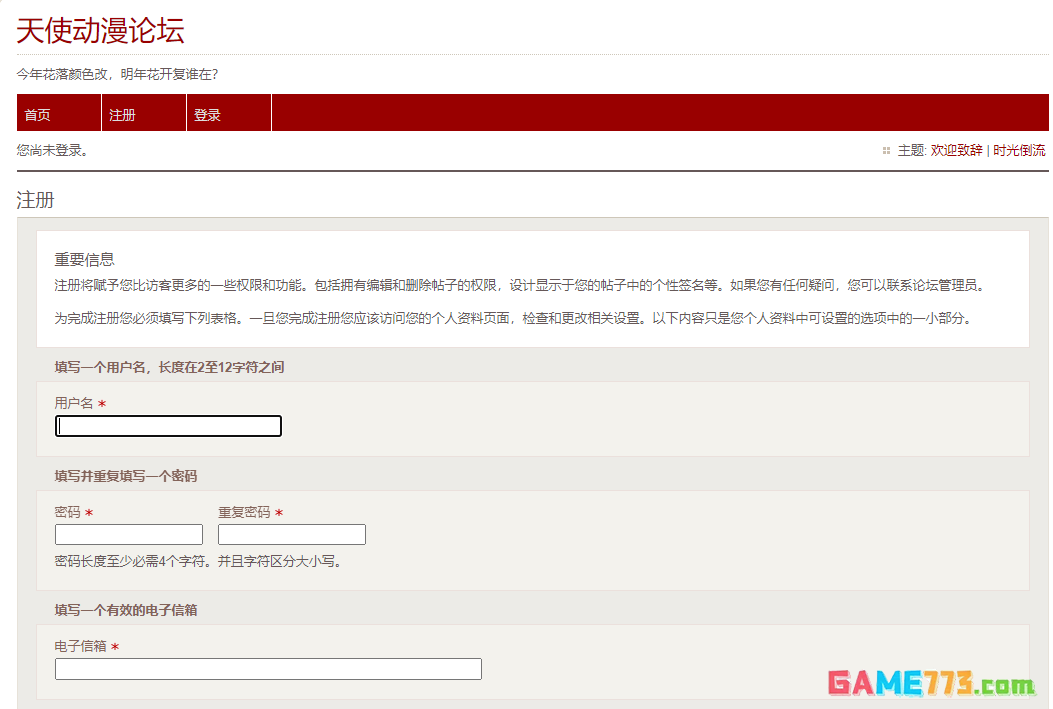Click into the 重复密码 input box
Image resolution: width=1053 pixels, height=709 pixels.
click(292, 535)
